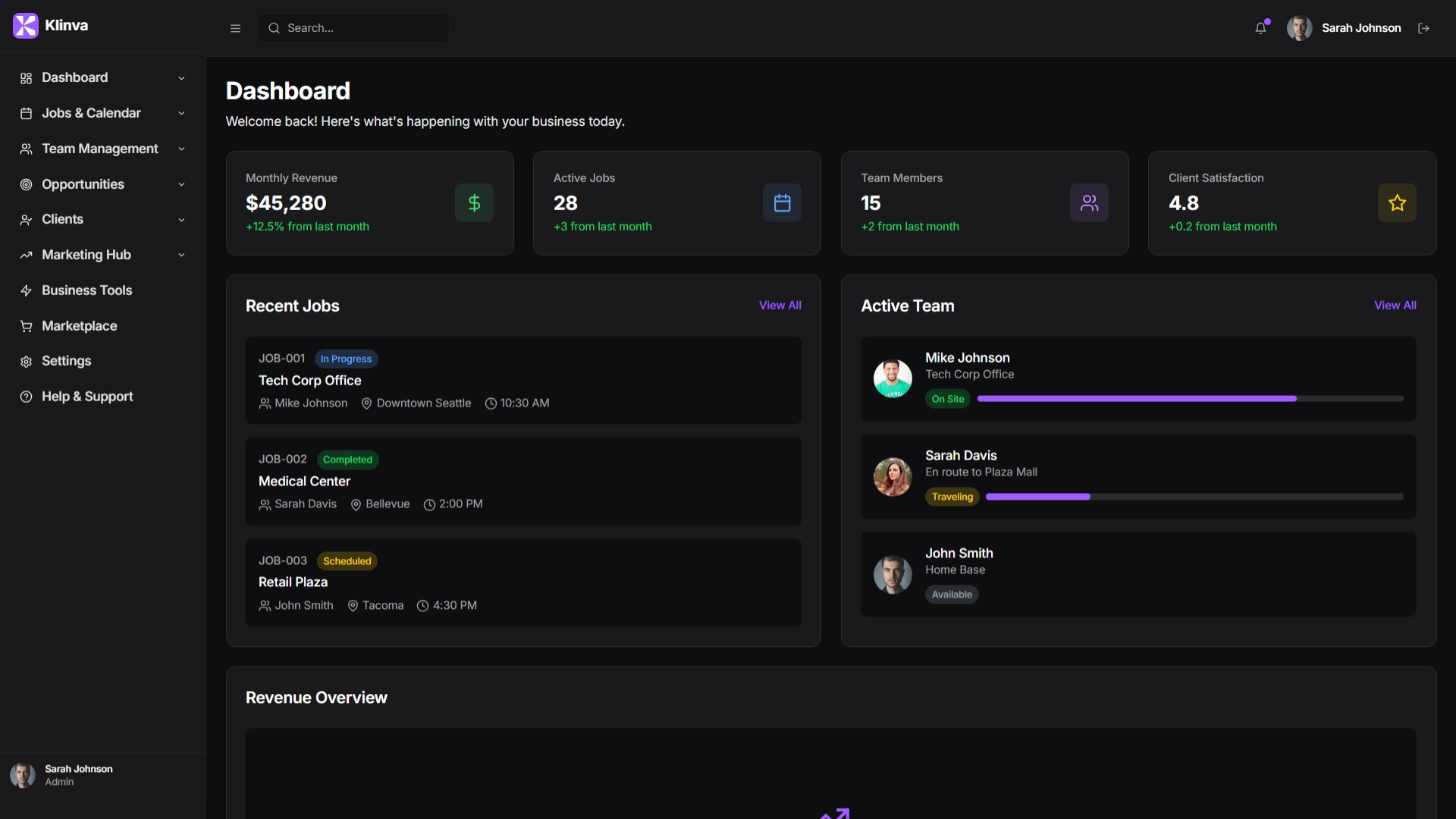Open Business Tools in sidebar

86,290
